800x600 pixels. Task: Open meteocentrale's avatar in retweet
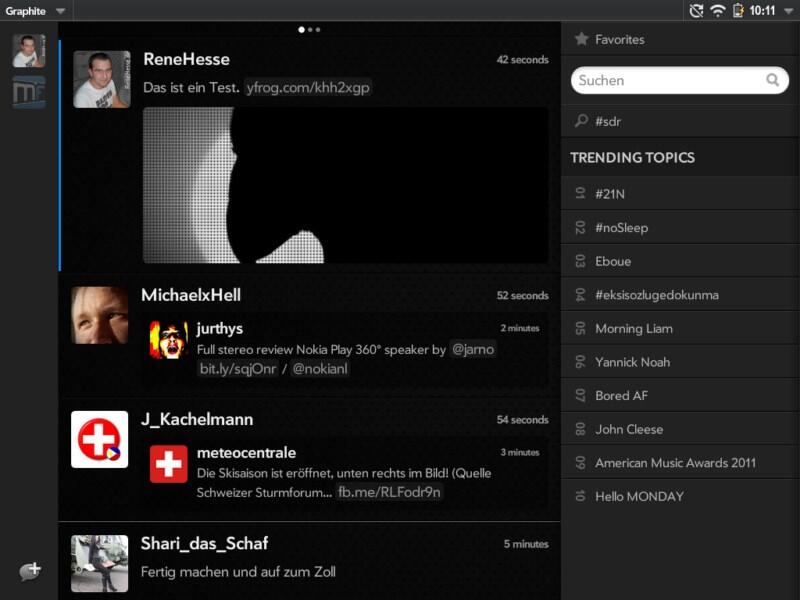pyautogui.click(x=168, y=464)
